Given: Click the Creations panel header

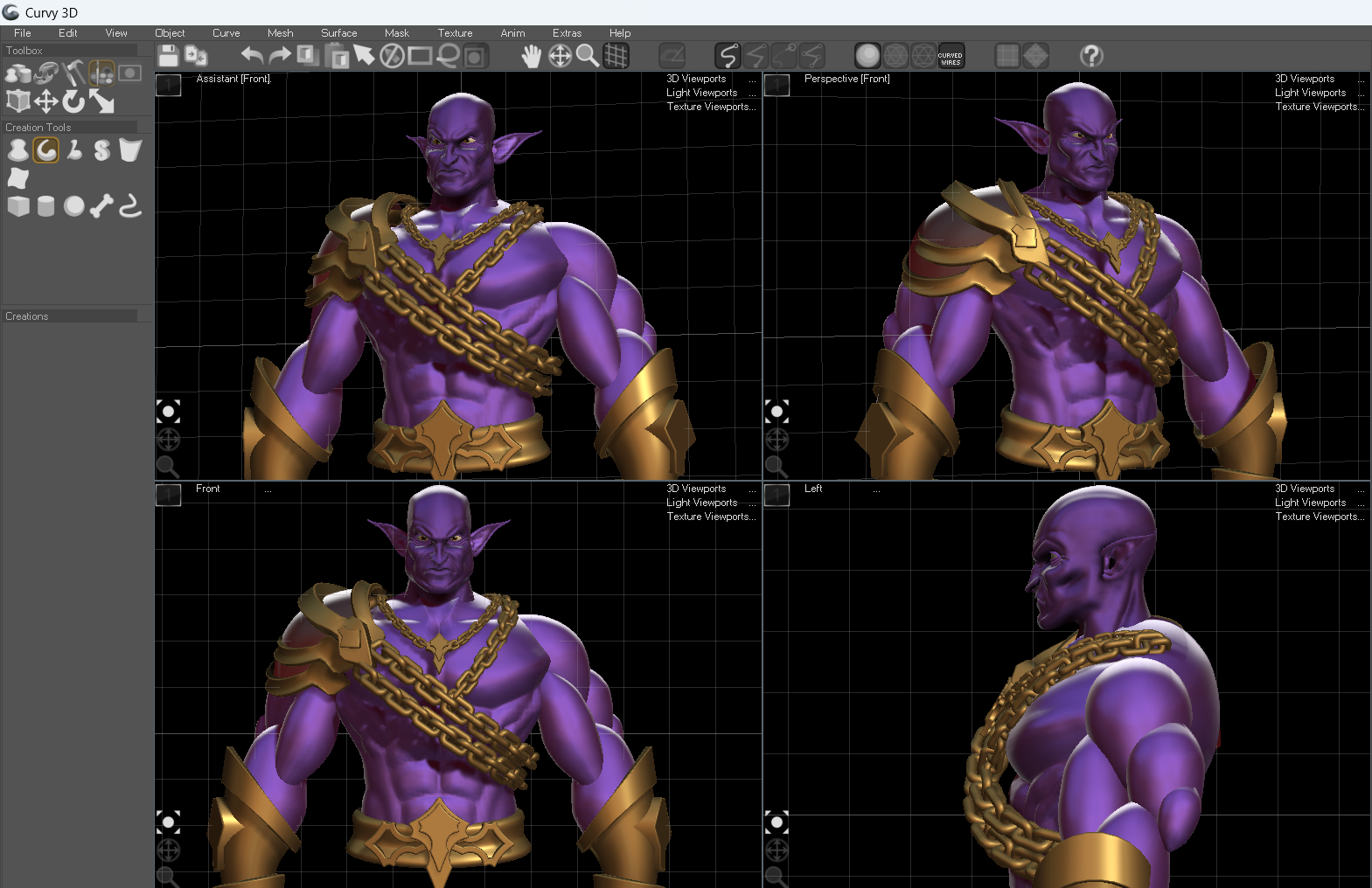Looking at the screenshot, I should click(70, 316).
